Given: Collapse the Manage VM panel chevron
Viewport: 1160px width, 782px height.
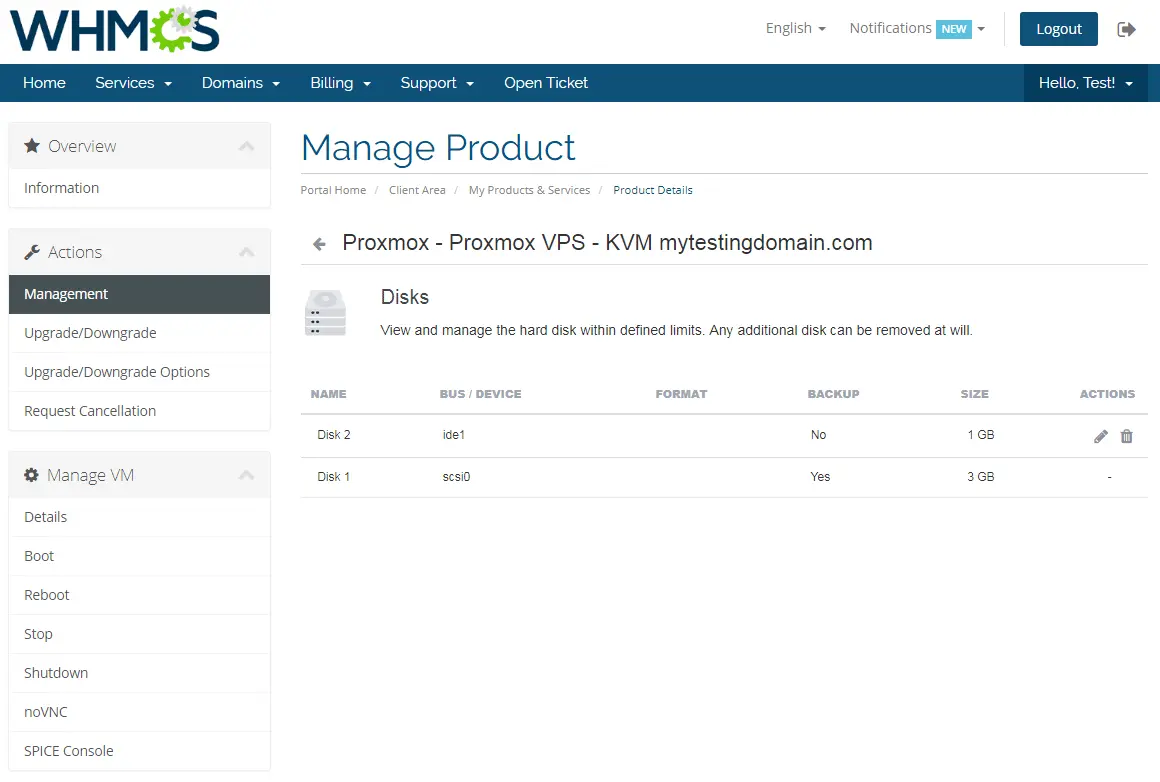Looking at the screenshot, I should [x=246, y=475].
